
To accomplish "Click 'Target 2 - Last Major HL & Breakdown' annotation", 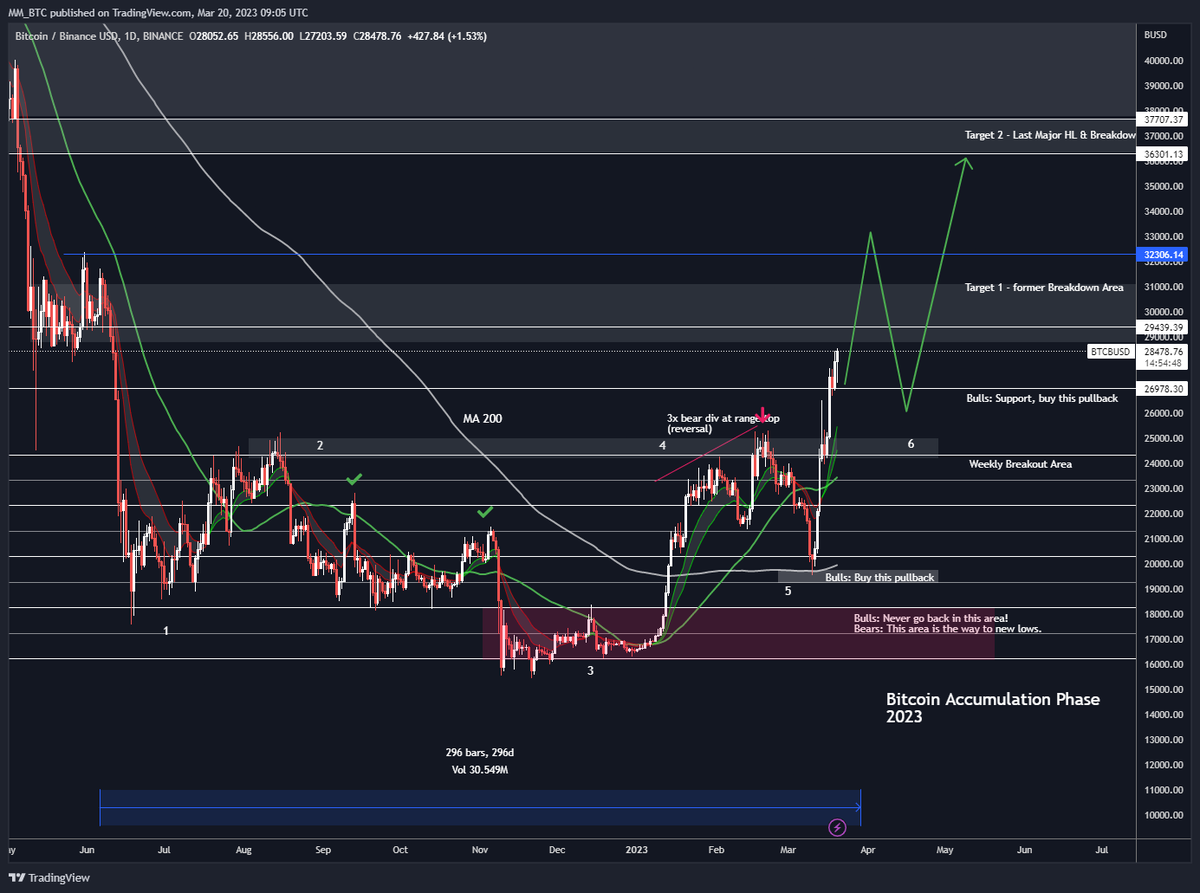I will coord(1050,135).
